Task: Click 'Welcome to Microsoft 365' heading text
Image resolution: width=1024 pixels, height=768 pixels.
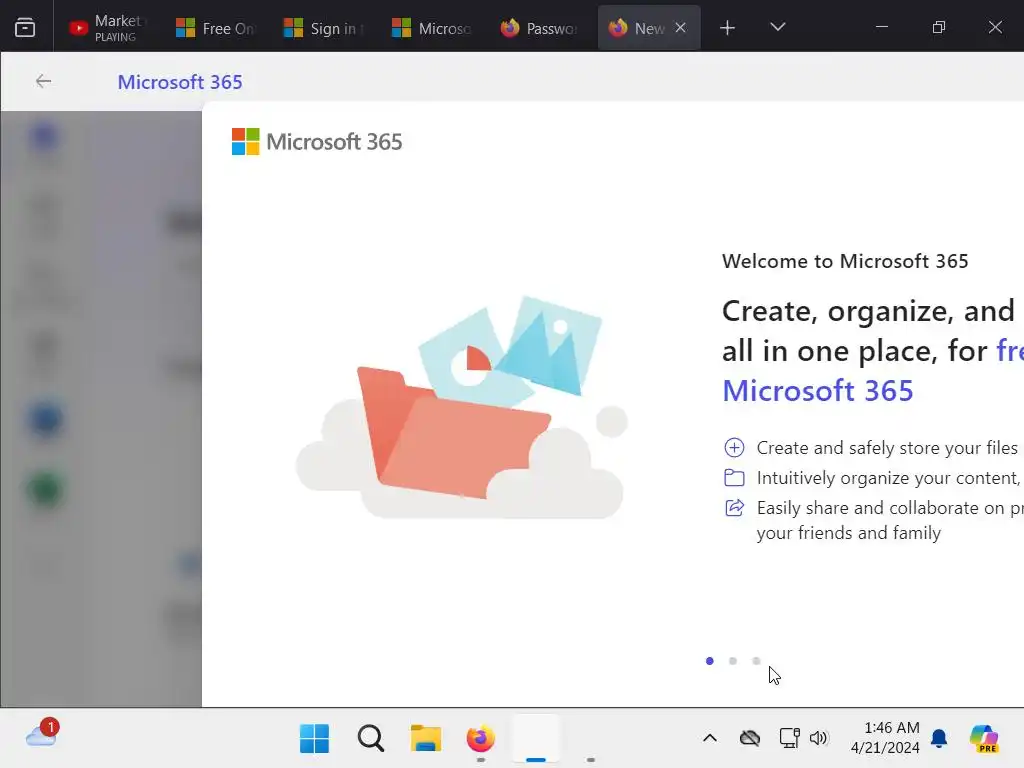Action: (x=845, y=261)
